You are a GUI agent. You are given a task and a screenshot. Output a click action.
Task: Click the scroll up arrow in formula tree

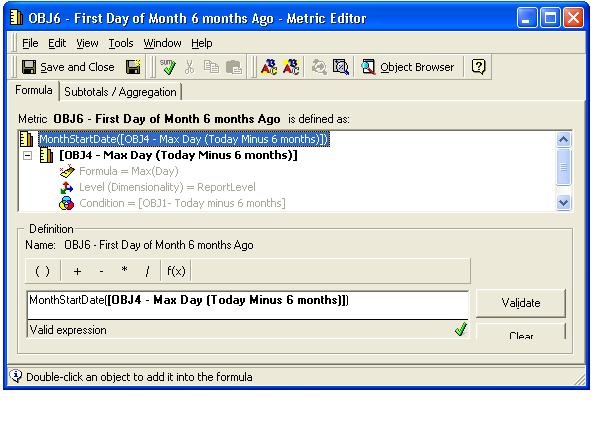tap(563, 140)
